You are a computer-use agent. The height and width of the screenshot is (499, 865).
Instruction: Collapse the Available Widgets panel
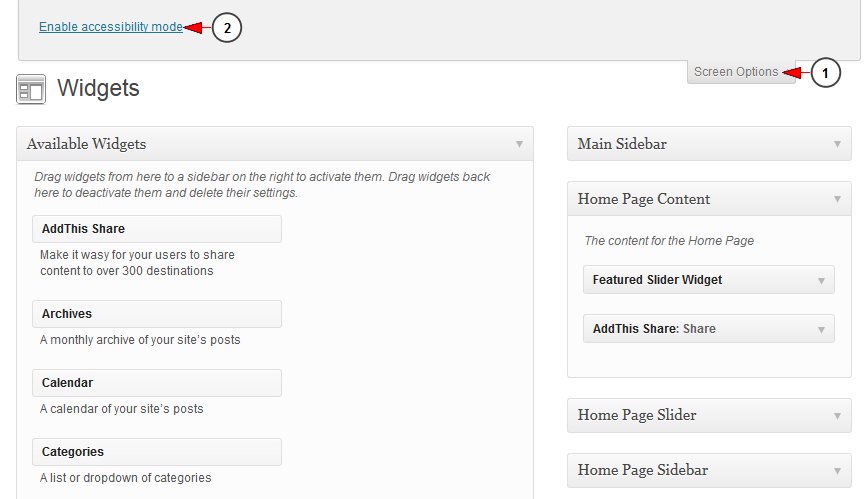(519, 144)
